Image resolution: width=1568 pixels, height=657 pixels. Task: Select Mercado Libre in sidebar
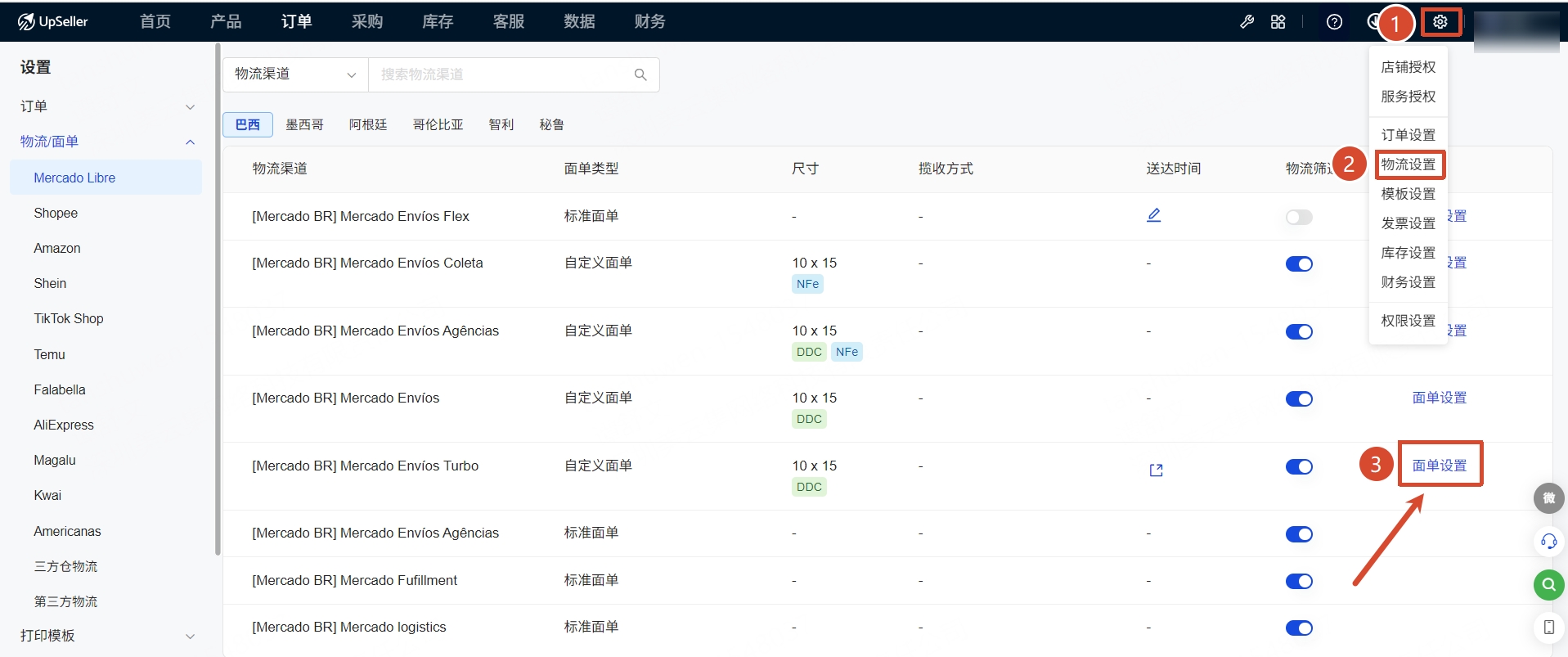[x=106, y=178]
